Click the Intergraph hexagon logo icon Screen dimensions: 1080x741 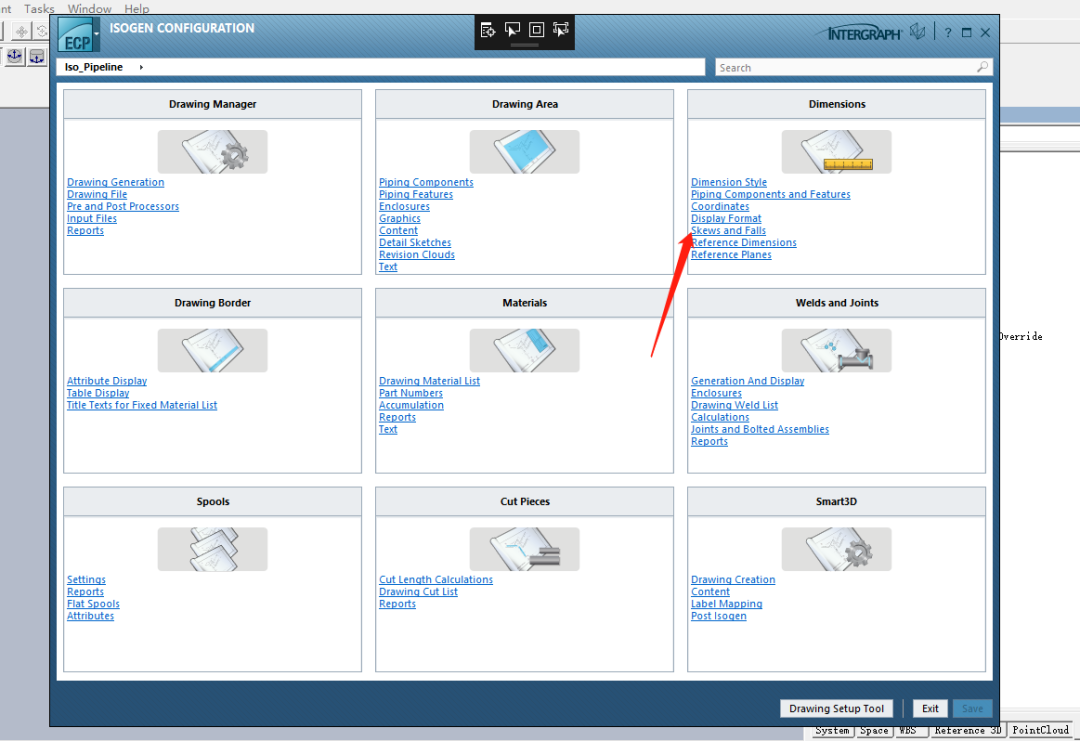[917, 32]
